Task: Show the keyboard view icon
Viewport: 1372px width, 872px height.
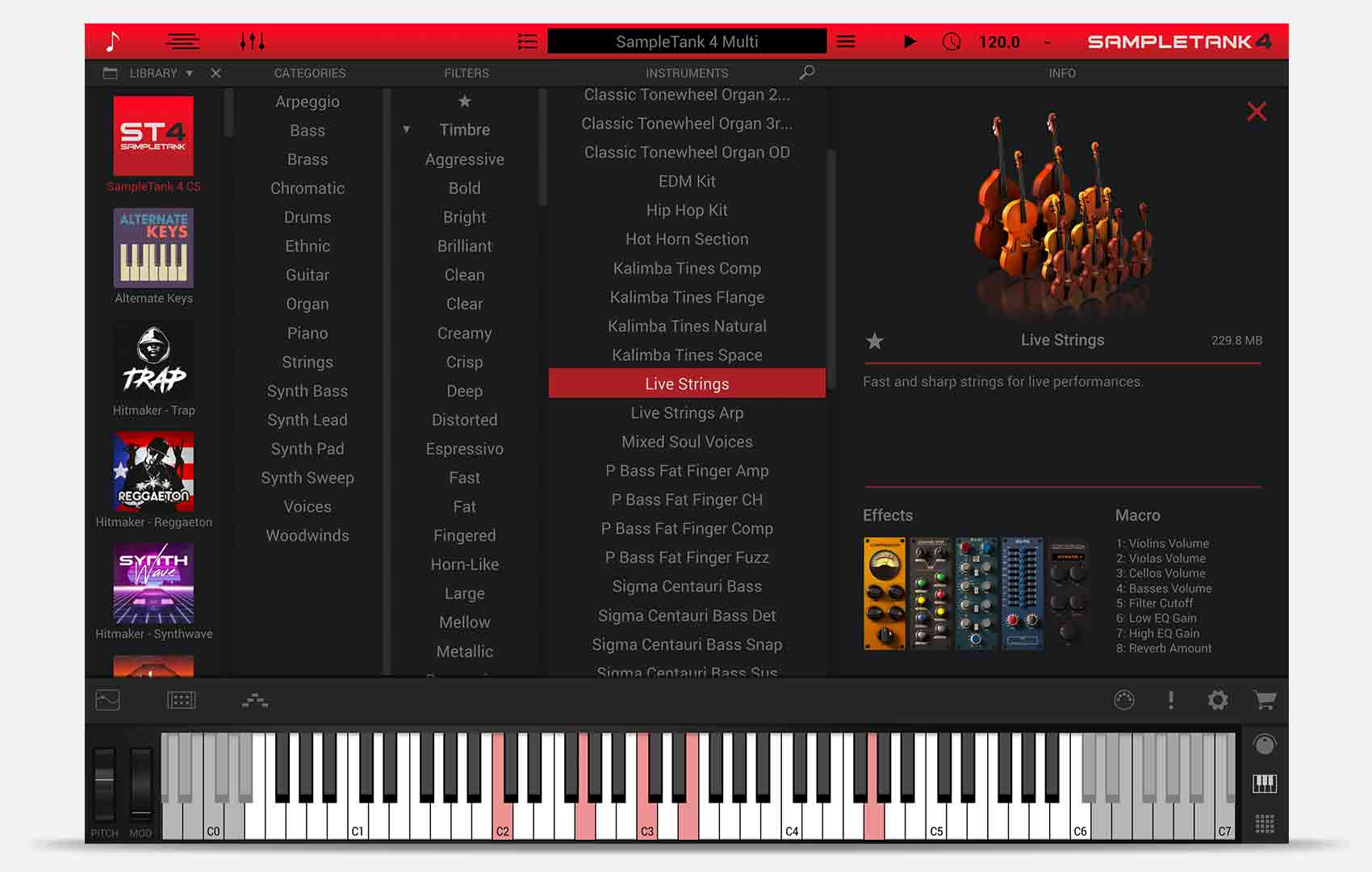Action: [x=1265, y=783]
